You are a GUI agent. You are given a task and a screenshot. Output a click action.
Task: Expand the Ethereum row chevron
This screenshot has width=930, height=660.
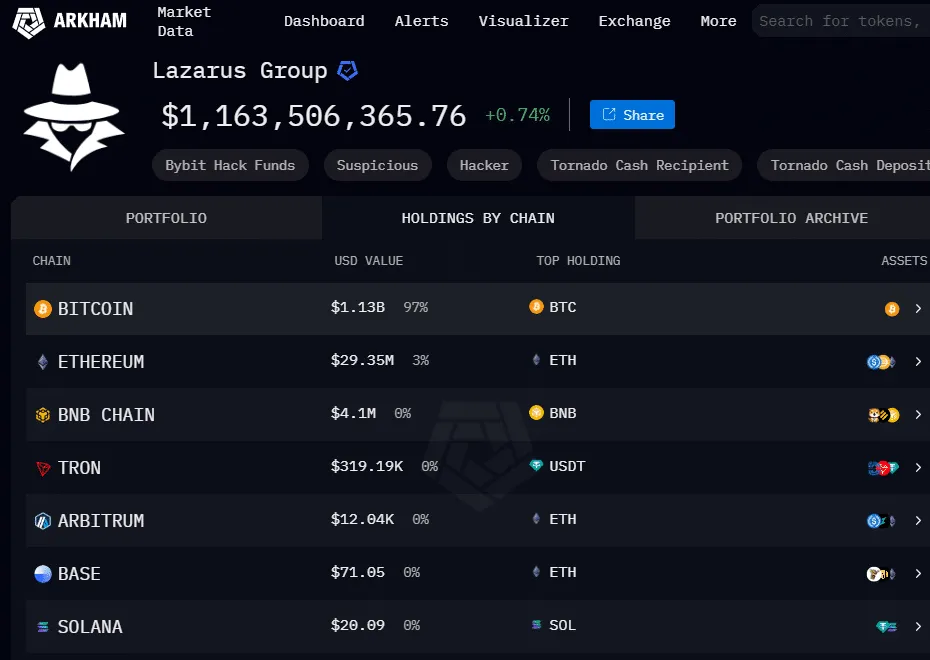click(918, 362)
